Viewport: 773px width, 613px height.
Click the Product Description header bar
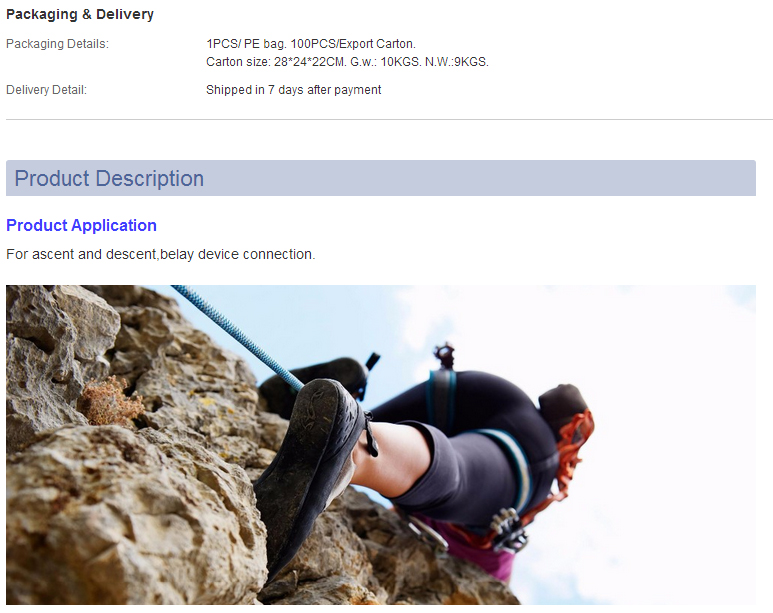point(381,178)
